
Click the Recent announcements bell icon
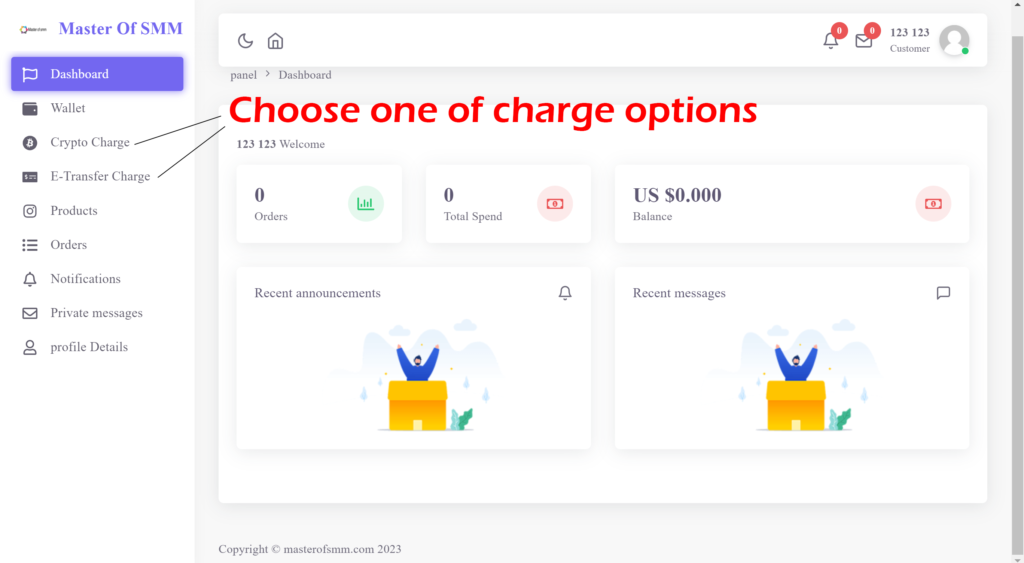pos(565,293)
